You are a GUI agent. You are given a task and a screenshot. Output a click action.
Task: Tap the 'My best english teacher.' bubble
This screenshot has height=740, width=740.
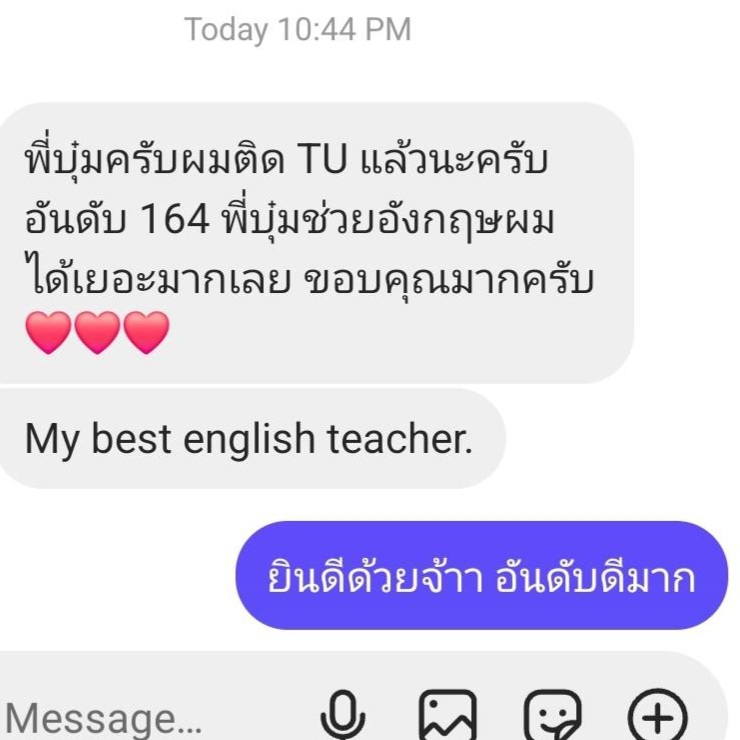(x=252, y=438)
